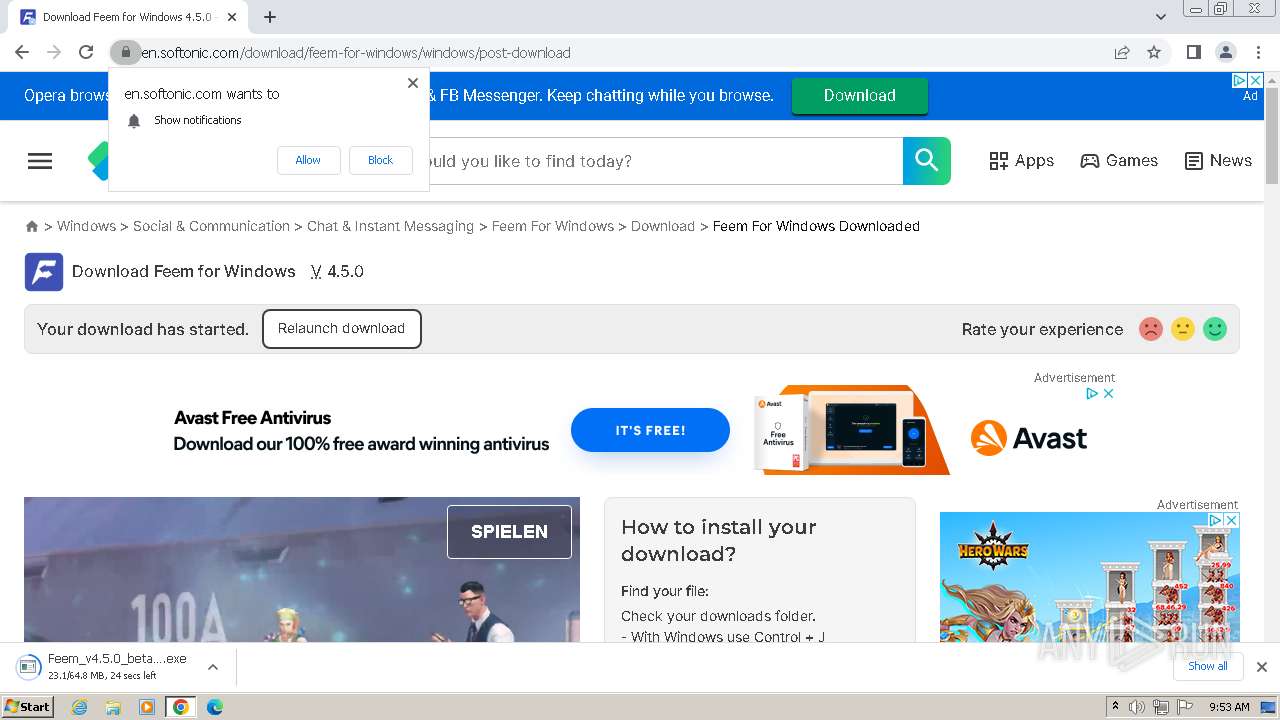The image size is (1280, 720).
Task: Go to home breadcrumb icon
Action: [32, 227]
